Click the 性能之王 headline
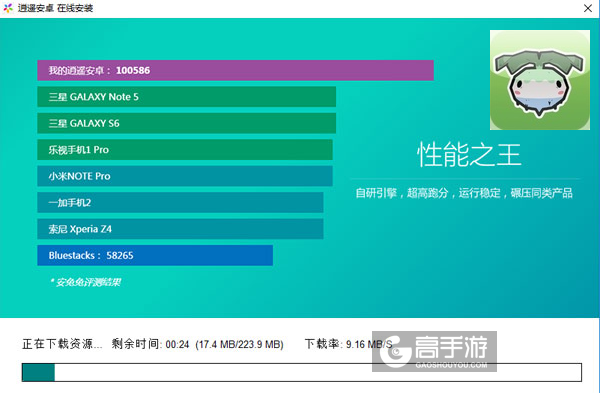This screenshot has width=600, height=393. click(x=469, y=155)
